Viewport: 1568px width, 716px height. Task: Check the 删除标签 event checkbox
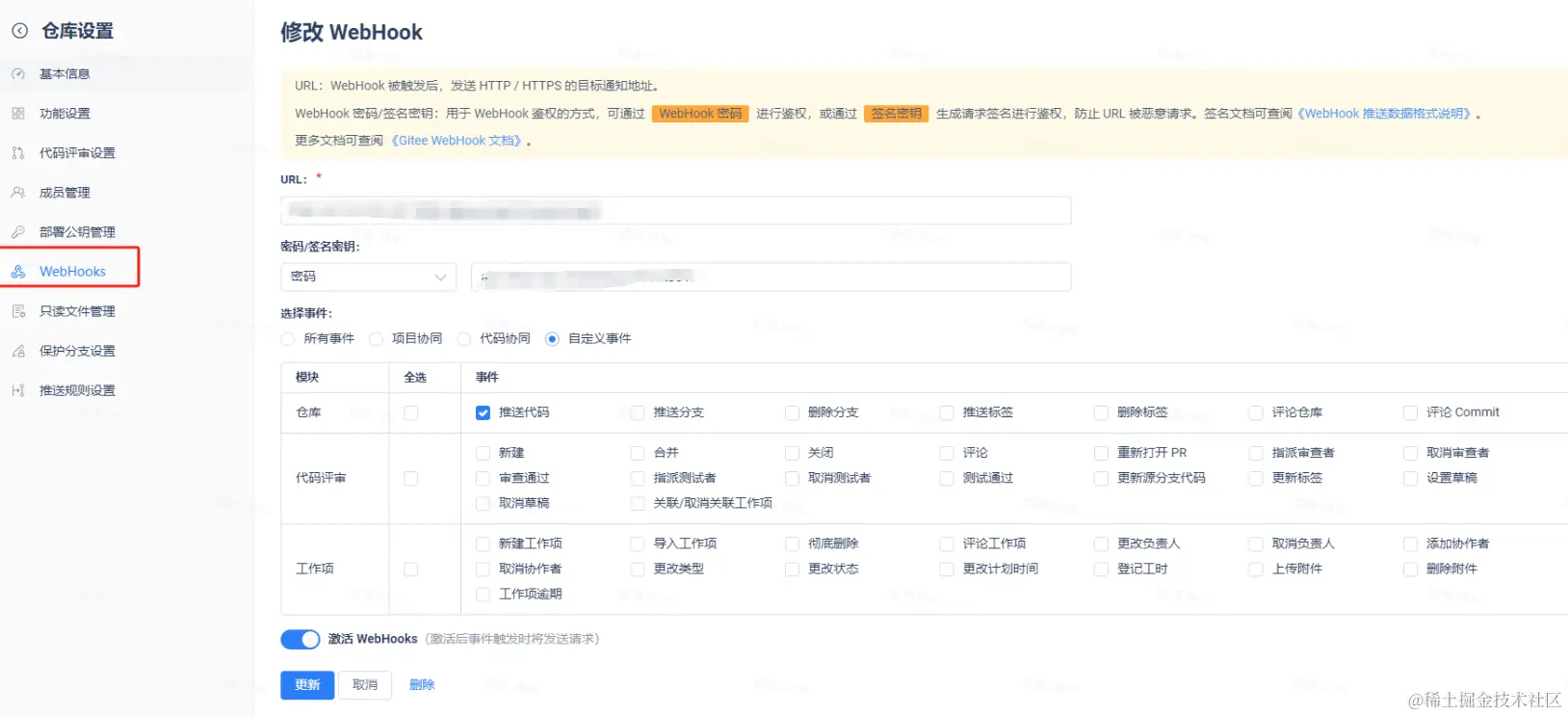[1101, 412]
